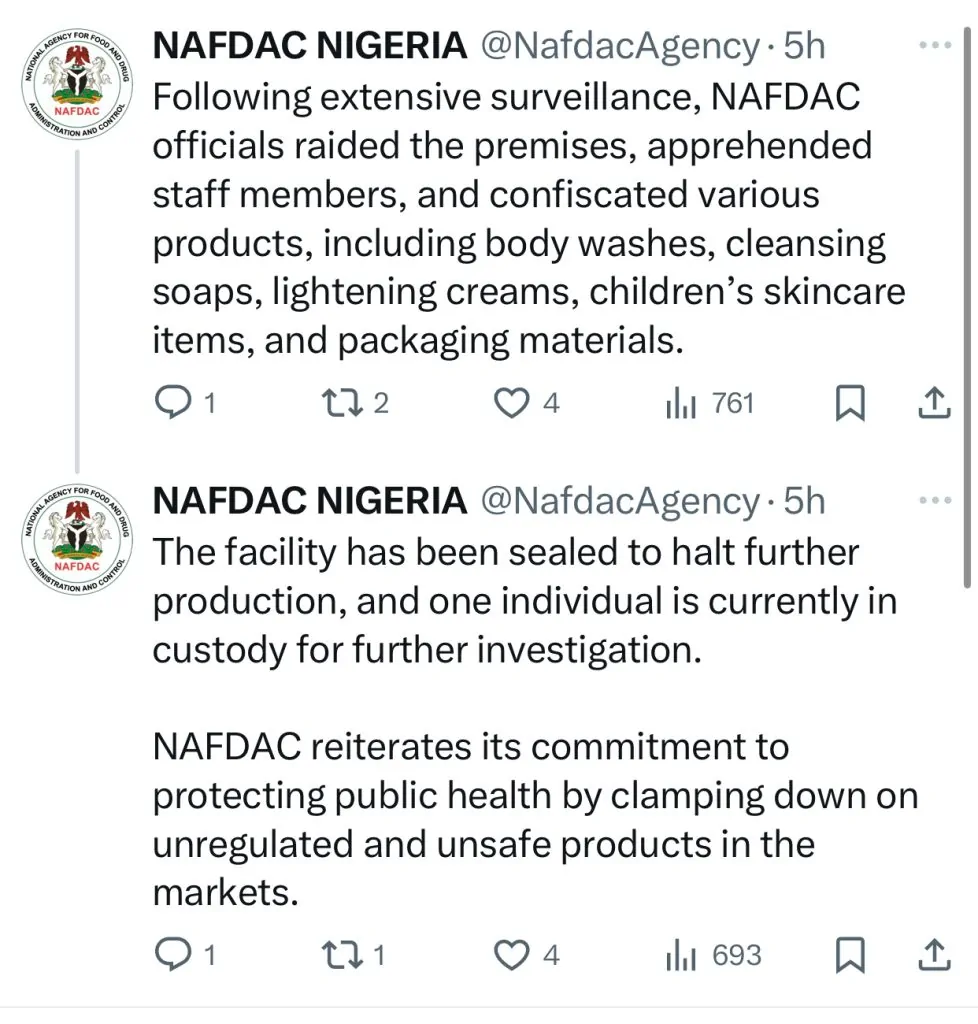Open more options for second tweet
The image size is (978, 1024).
(934, 499)
